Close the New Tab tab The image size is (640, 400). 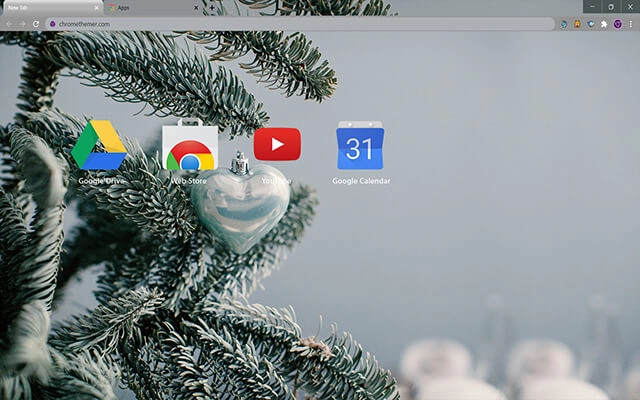(x=97, y=8)
